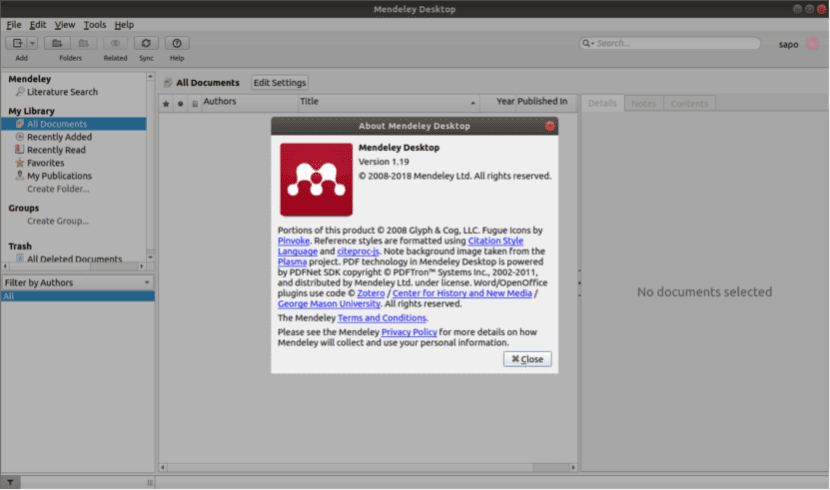
Task: Open the George Mason University link
Action: (329, 304)
